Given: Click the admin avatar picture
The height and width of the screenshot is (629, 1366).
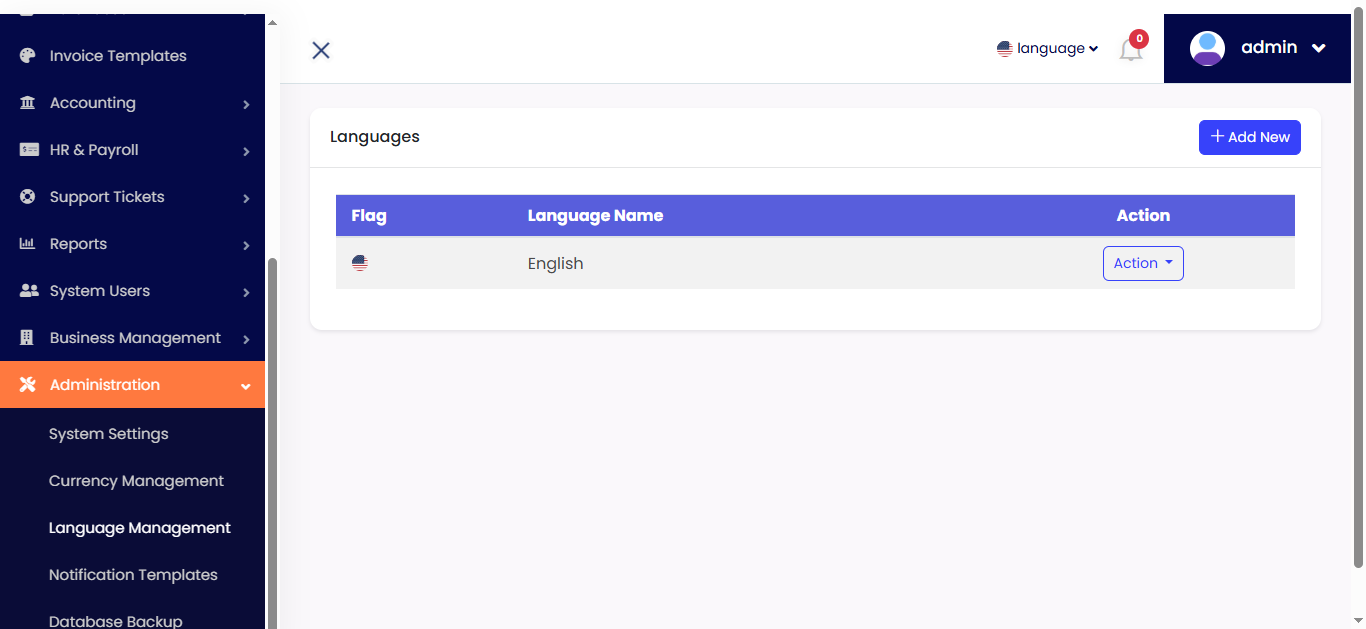Looking at the screenshot, I should click(1207, 48).
